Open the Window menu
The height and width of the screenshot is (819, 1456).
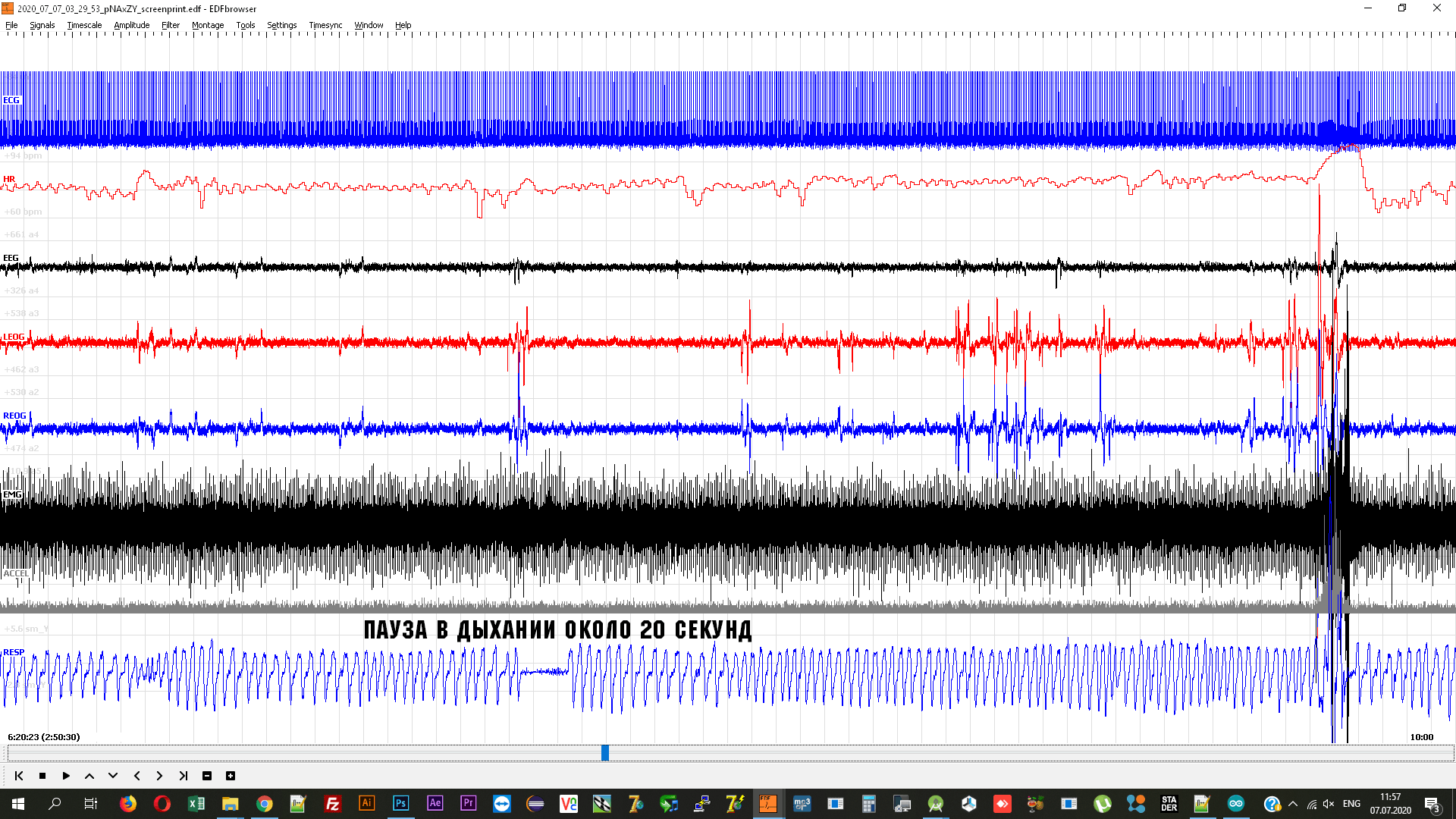[x=369, y=25]
